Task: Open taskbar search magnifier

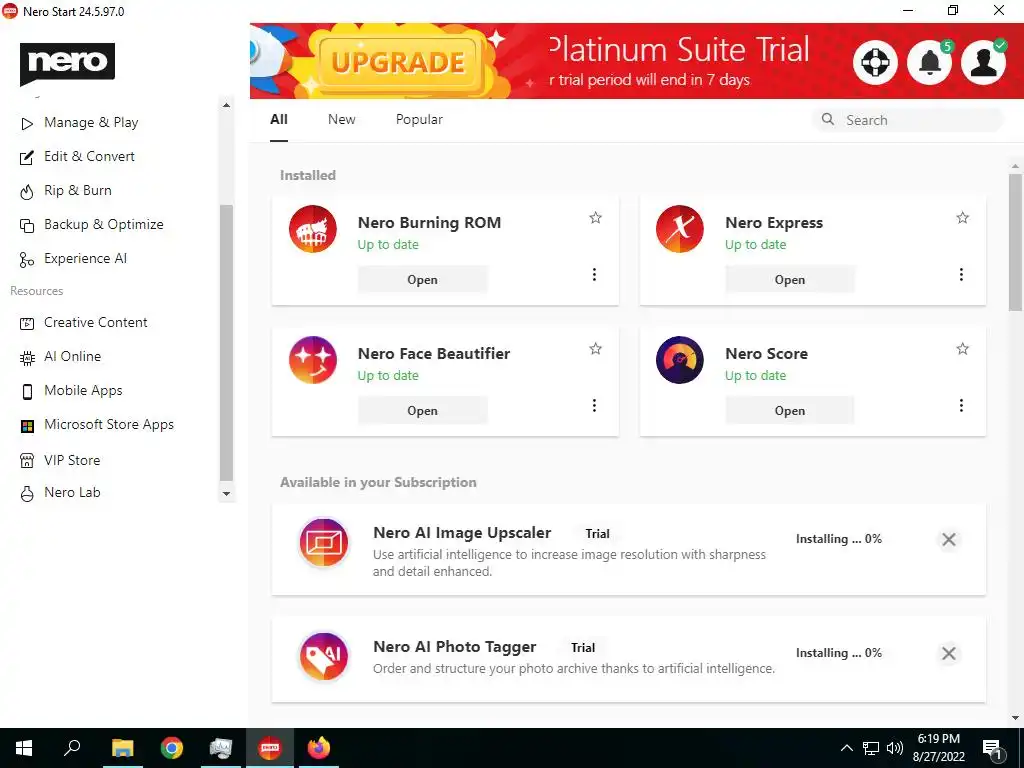Action: [x=72, y=748]
